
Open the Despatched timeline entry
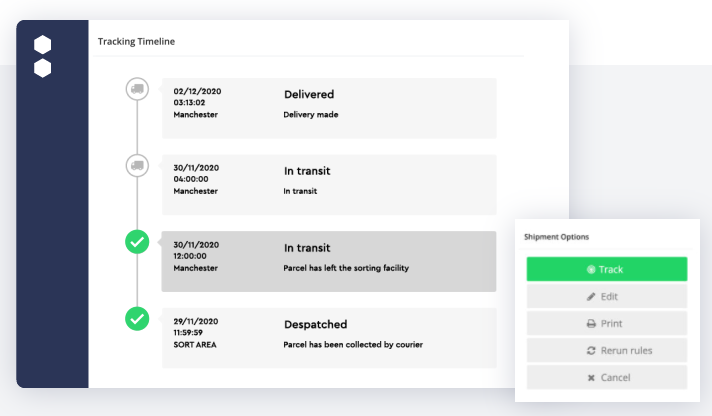(x=328, y=337)
